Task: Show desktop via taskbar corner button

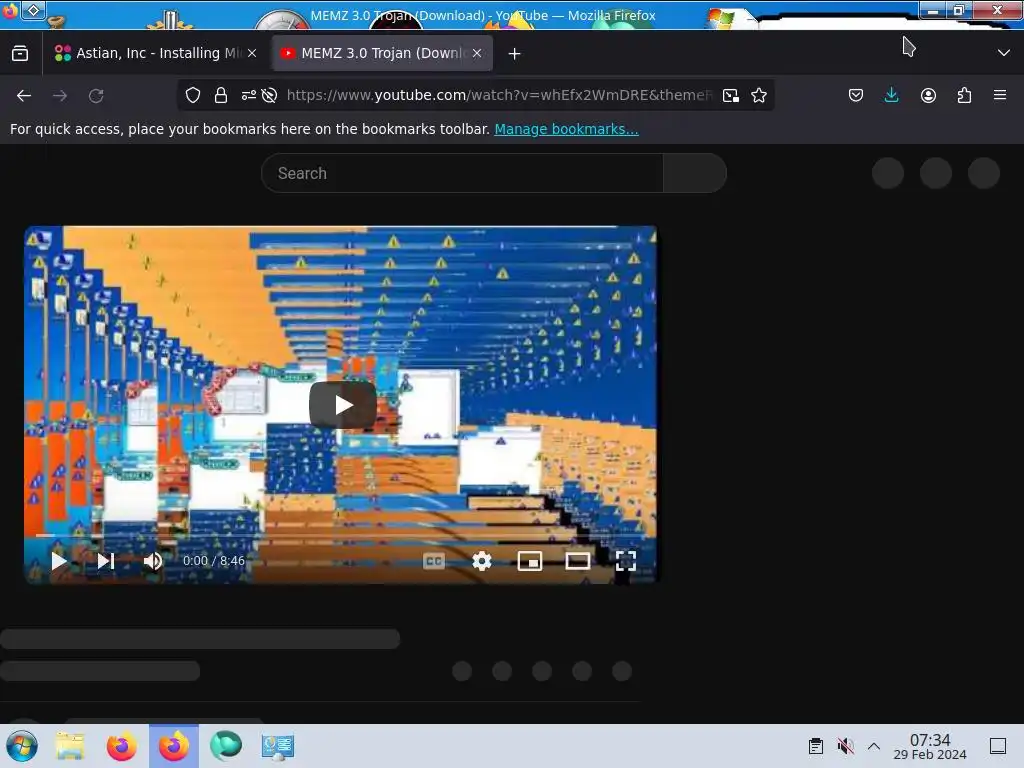Action: click(998, 746)
